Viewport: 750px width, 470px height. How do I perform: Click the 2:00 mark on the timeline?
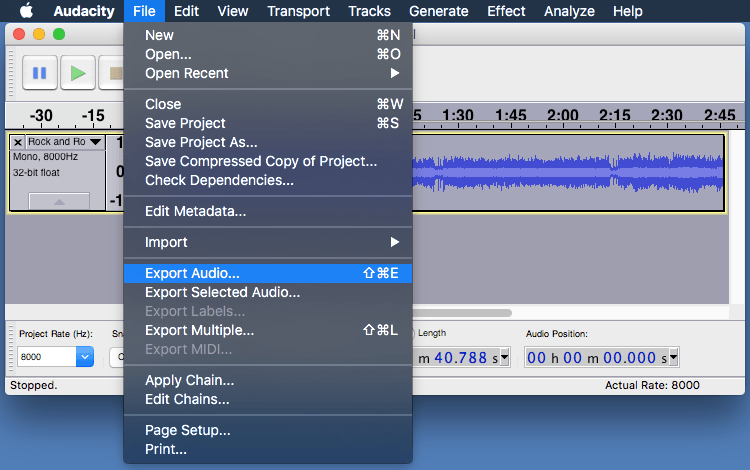click(562, 115)
